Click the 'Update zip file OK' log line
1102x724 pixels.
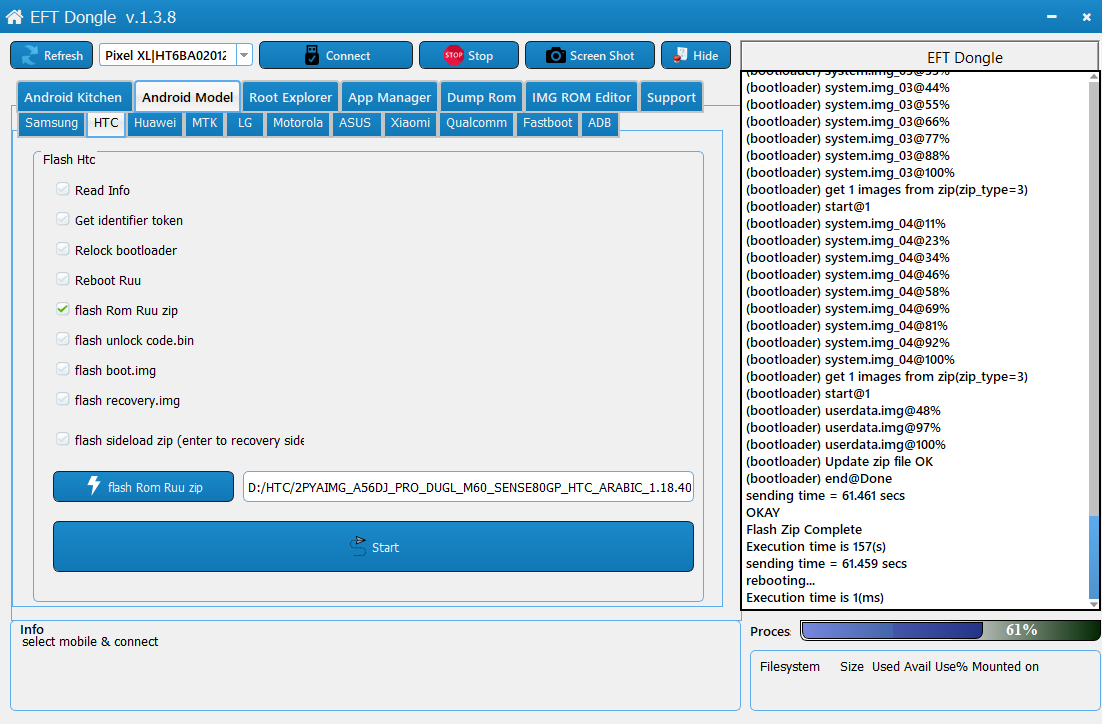(x=839, y=461)
